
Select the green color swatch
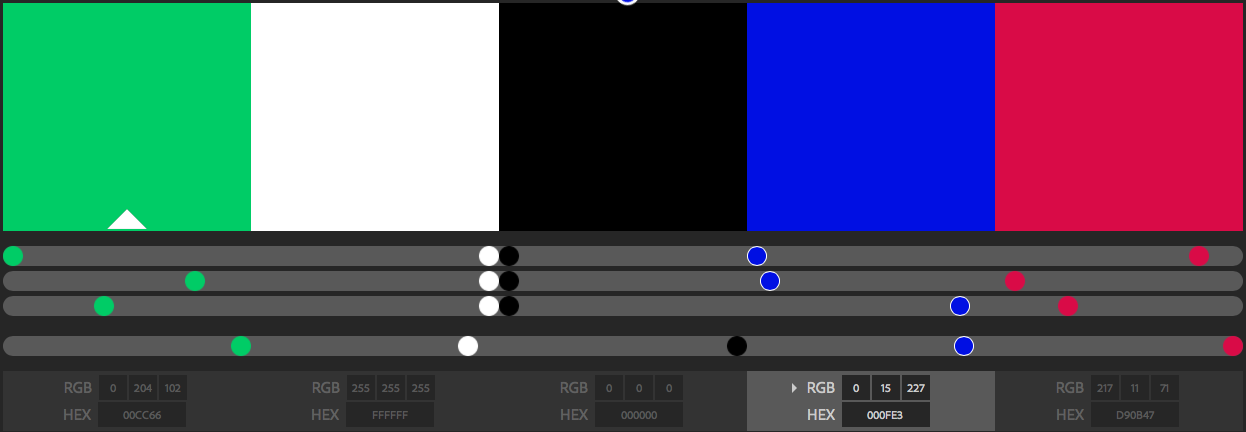127,110
